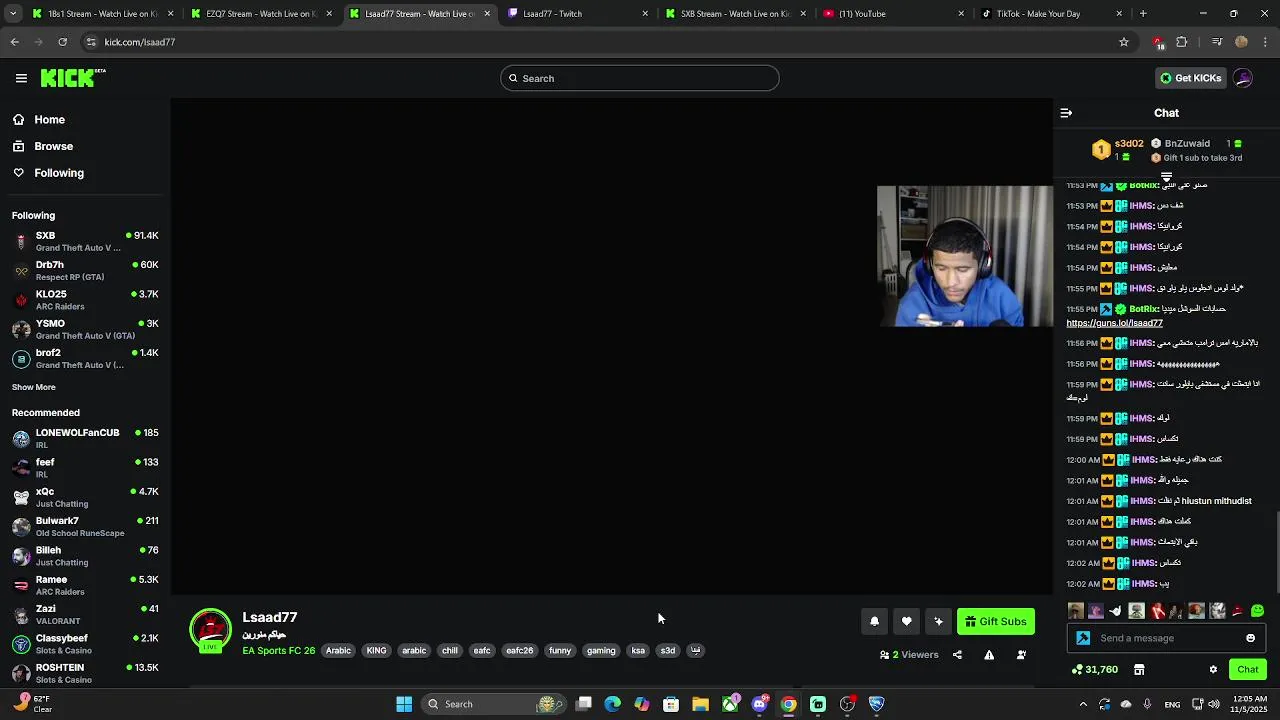The image size is (1280, 720).
Task: Switch to 18s1 Stream tab
Action: point(101,14)
